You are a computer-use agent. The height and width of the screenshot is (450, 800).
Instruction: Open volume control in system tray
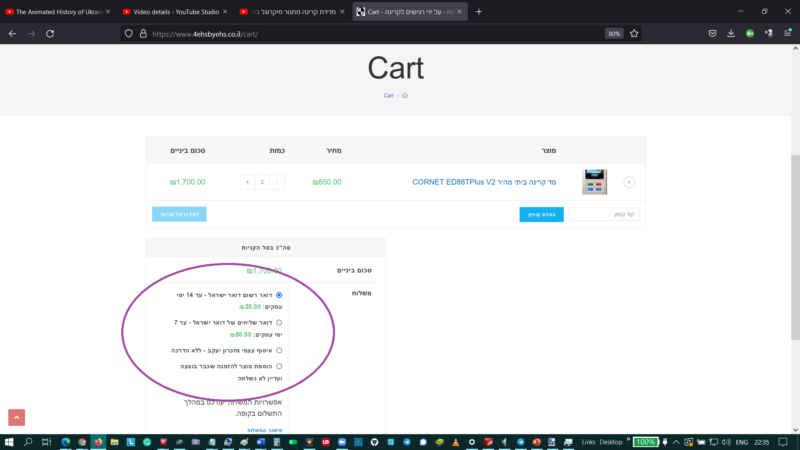coord(726,442)
